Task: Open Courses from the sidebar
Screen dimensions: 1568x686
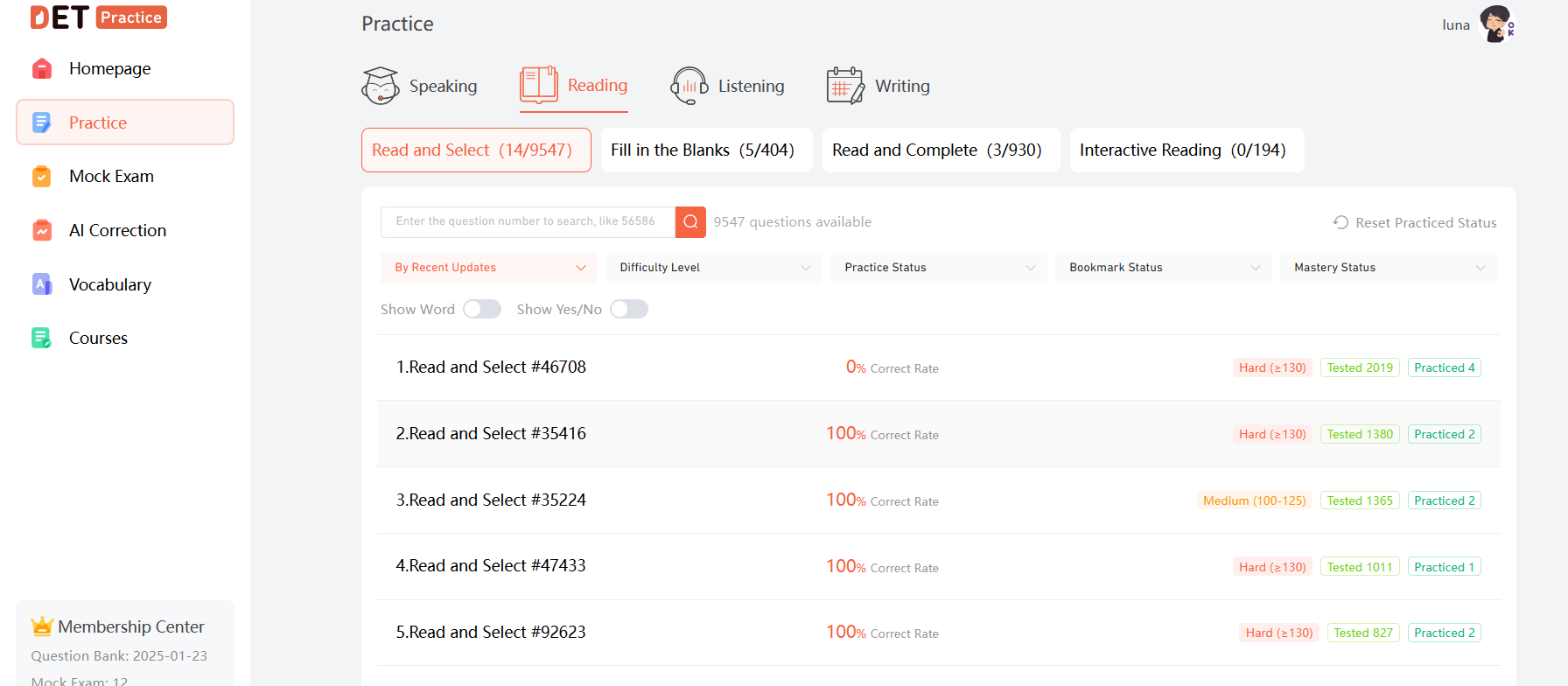Action: click(125, 338)
